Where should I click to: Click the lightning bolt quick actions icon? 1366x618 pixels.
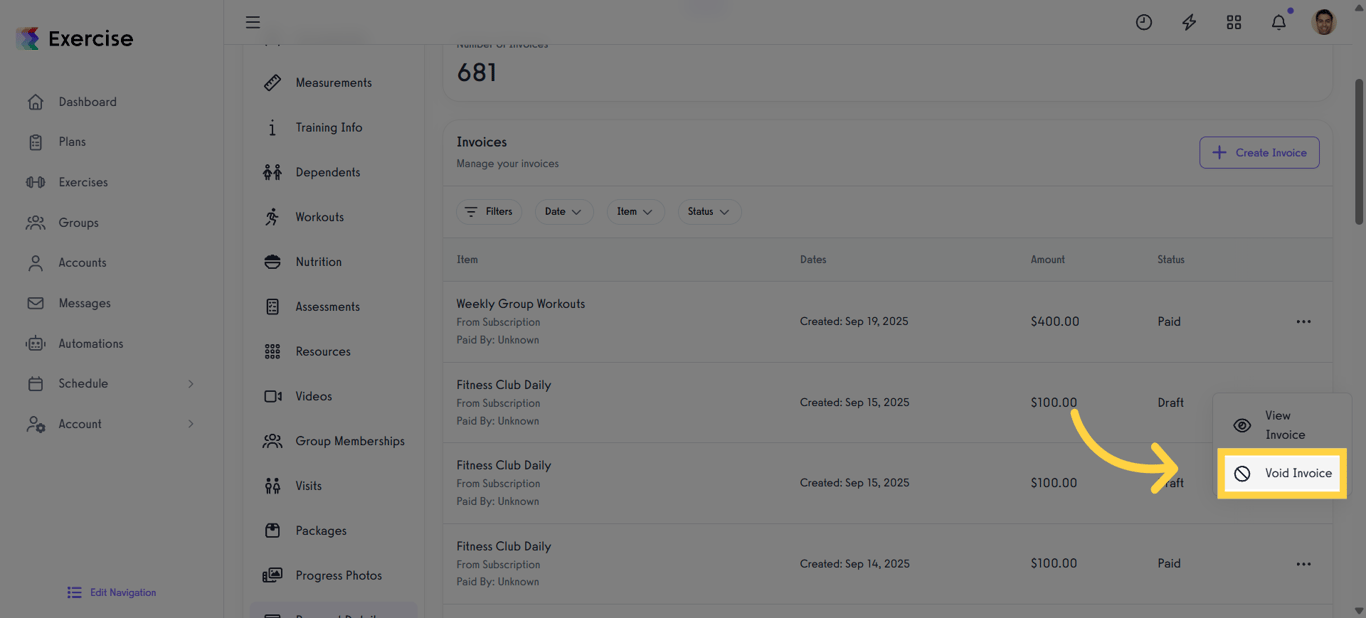pyautogui.click(x=1189, y=22)
